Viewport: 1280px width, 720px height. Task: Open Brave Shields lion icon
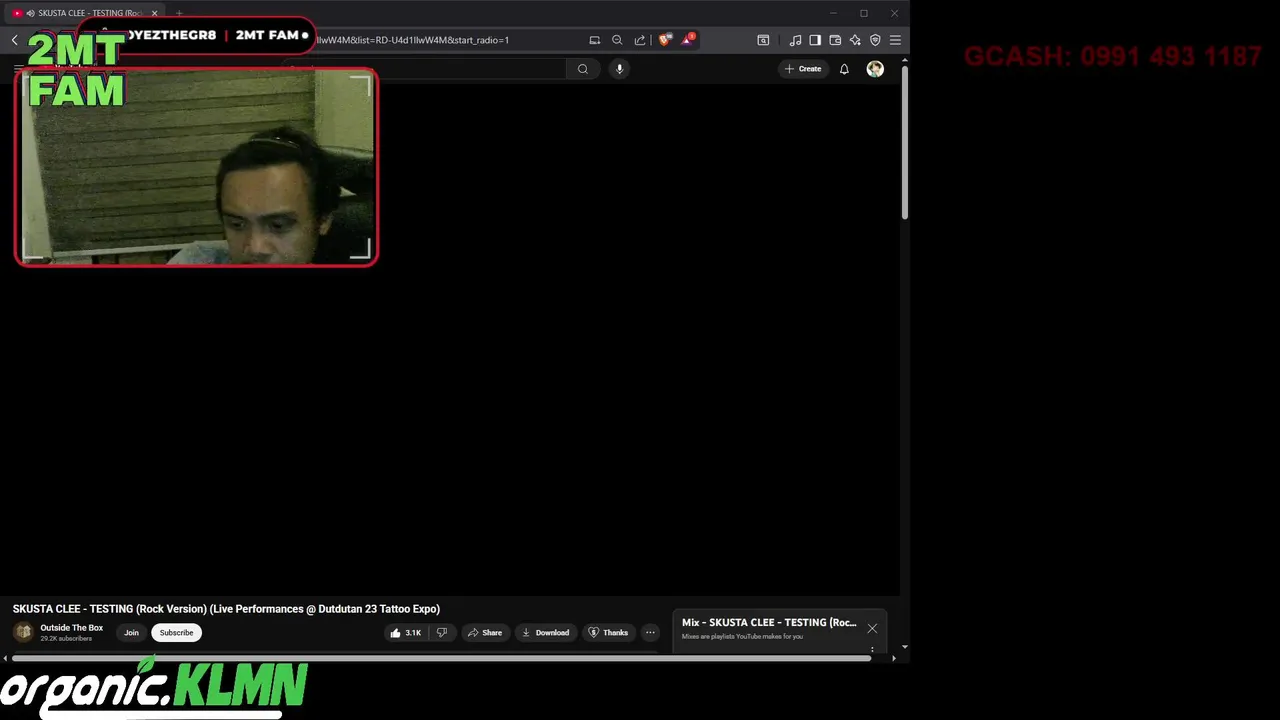click(x=665, y=40)
